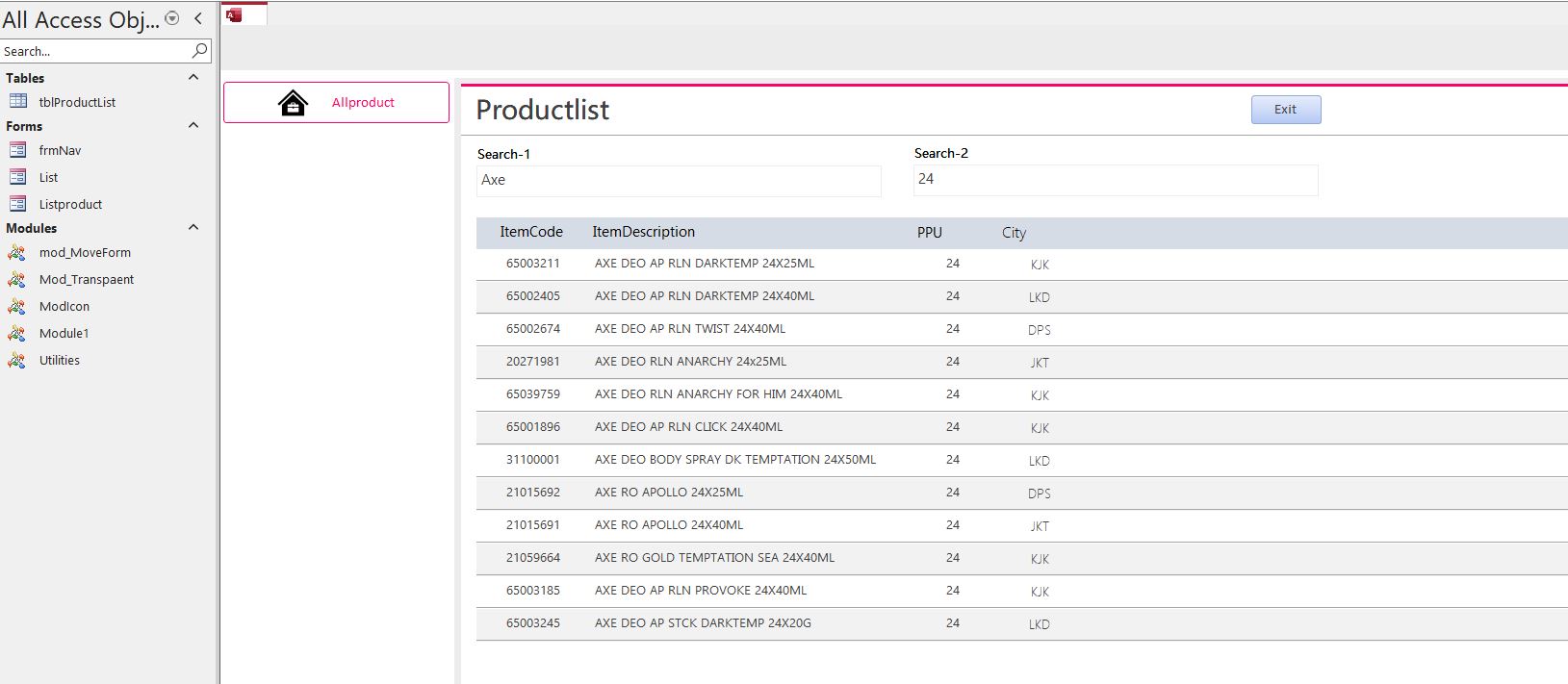Collapse the Tables group
Screen dimensions: 1568x684
coord(193,78)
